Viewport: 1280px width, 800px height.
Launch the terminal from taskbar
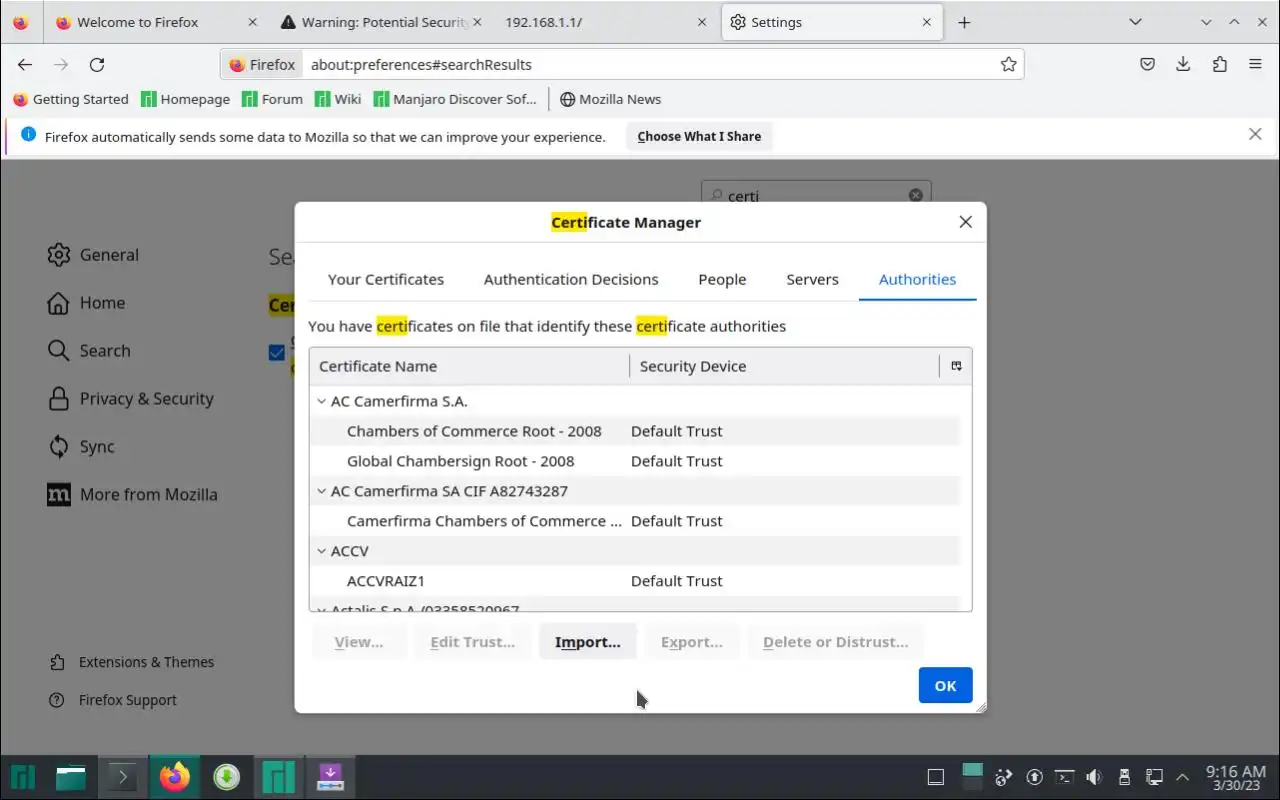point(122,776)
